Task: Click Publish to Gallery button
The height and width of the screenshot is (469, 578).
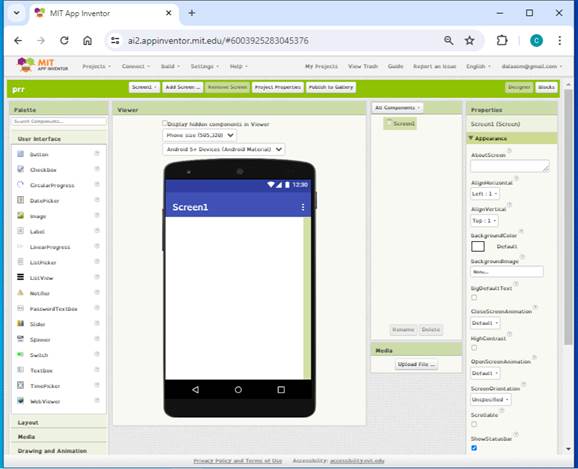Action: coord(331,87)
